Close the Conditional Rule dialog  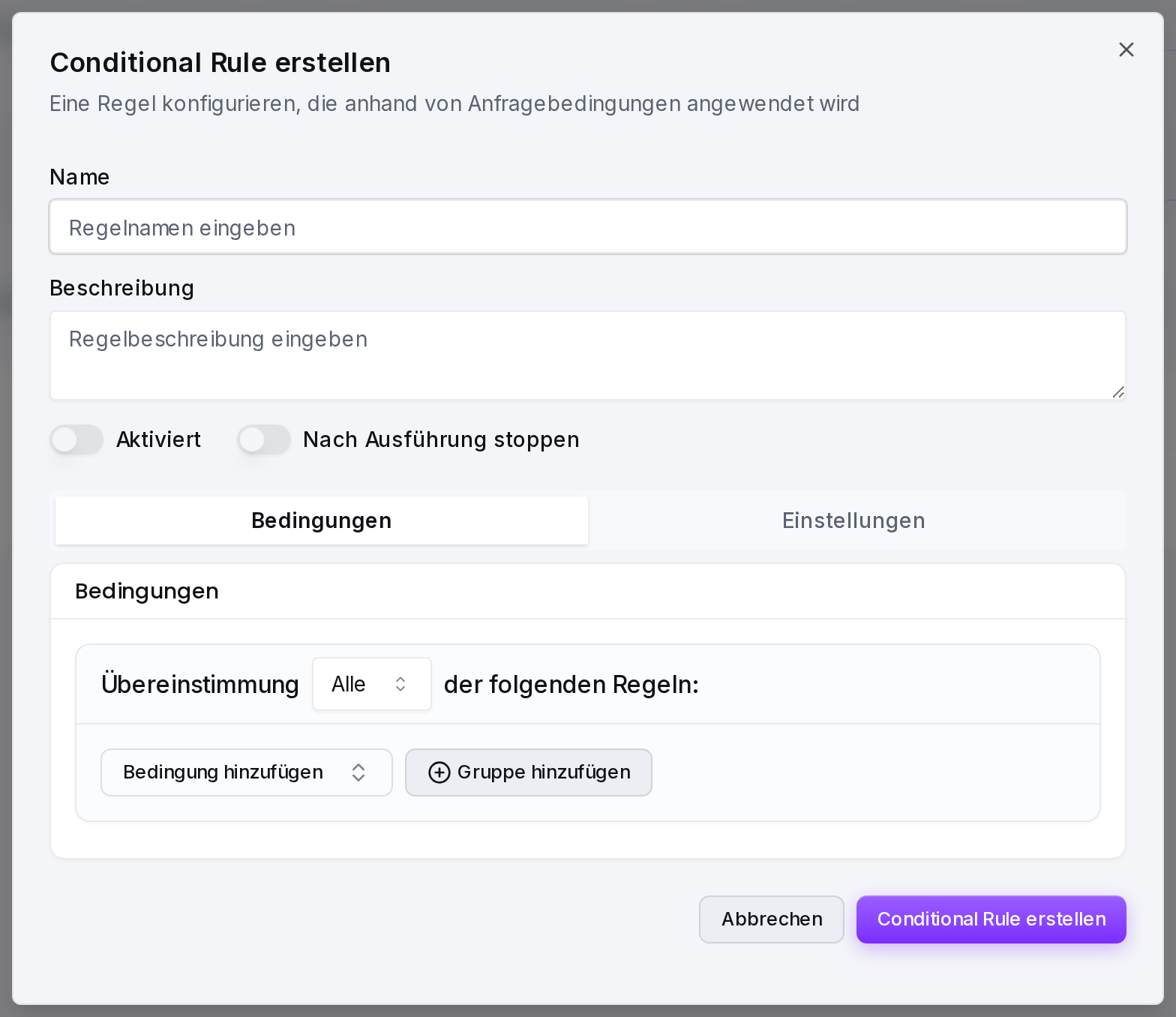[1126, 49]
